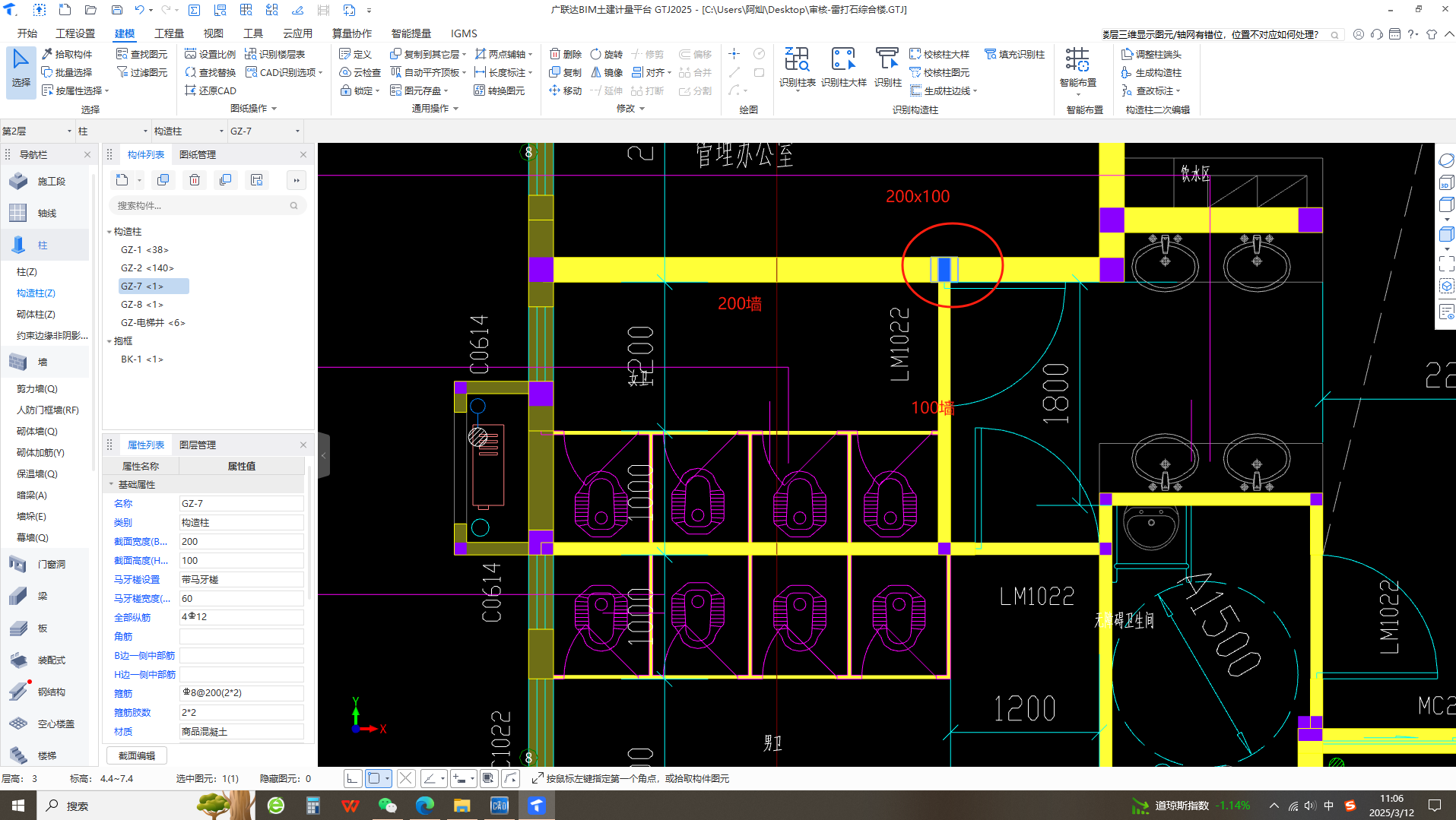
Task: Open Microsoft Edge from taskbar
Action: pyautogui.click(x=424, y=806)
